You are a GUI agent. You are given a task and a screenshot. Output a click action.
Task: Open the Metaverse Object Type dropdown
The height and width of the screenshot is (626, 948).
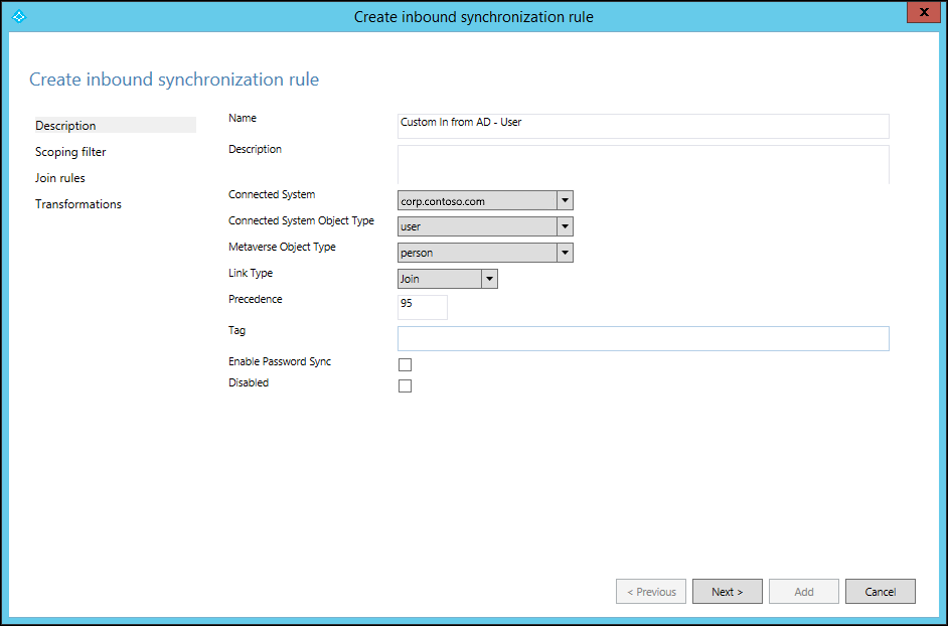(x=565, y=252)
